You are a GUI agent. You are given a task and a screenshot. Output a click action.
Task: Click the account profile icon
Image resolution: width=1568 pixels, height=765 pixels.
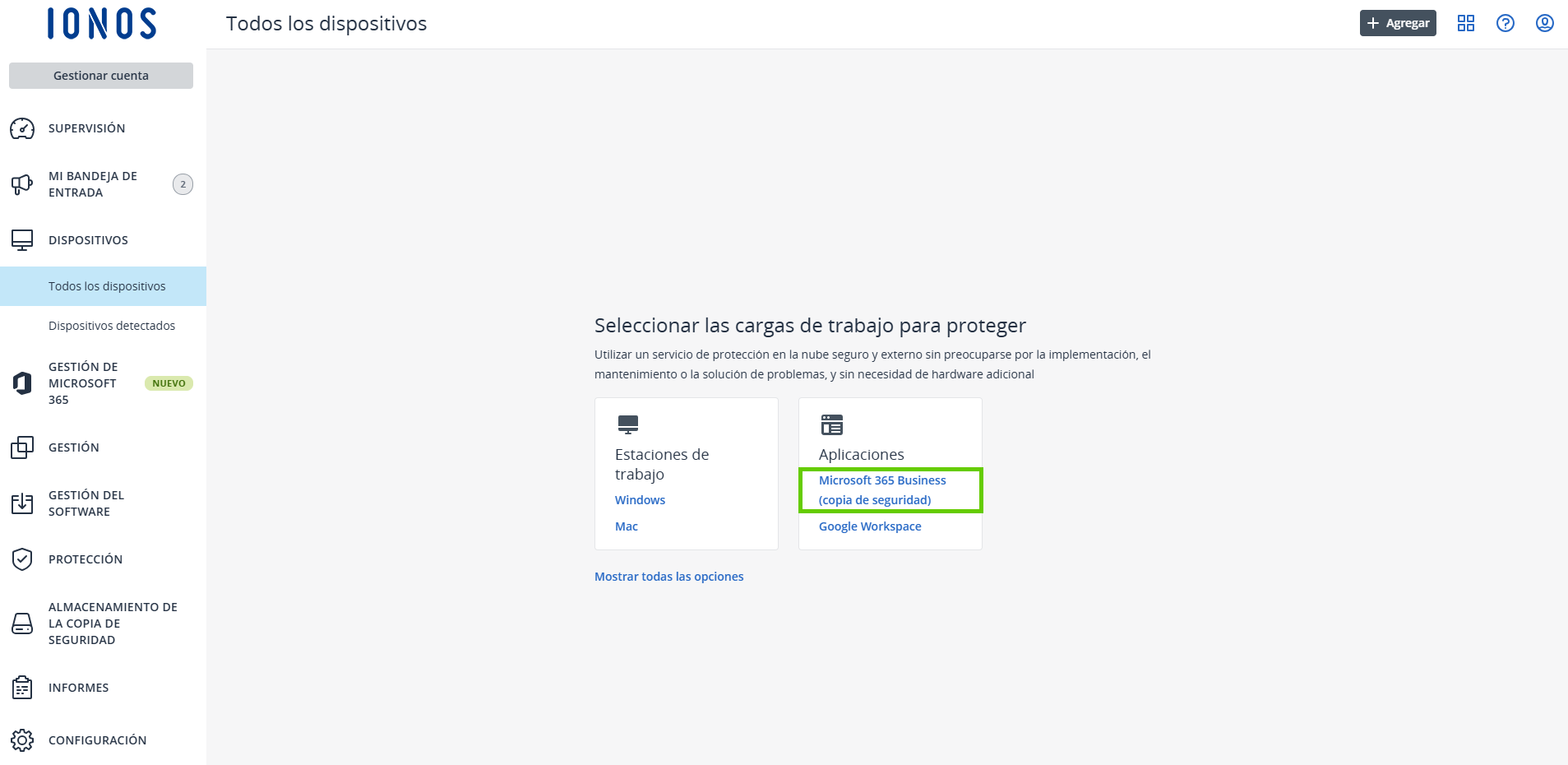pos(1545,22)
